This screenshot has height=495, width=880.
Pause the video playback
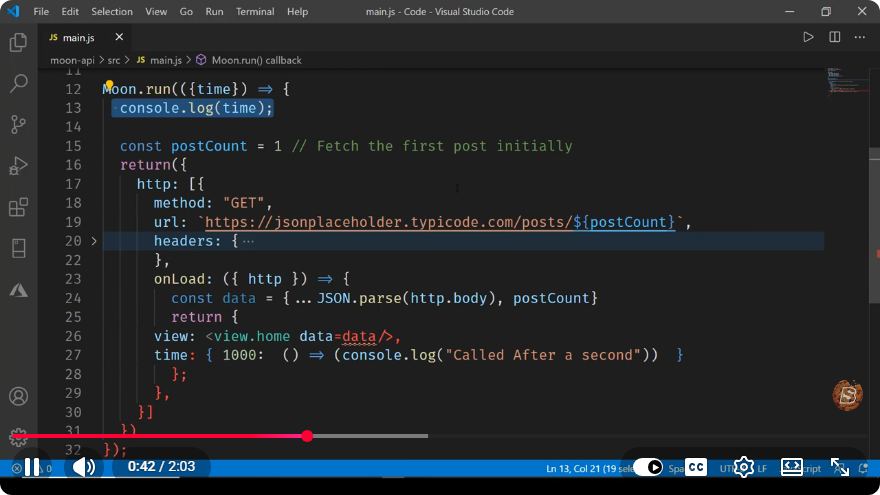[x=32, y=467]
